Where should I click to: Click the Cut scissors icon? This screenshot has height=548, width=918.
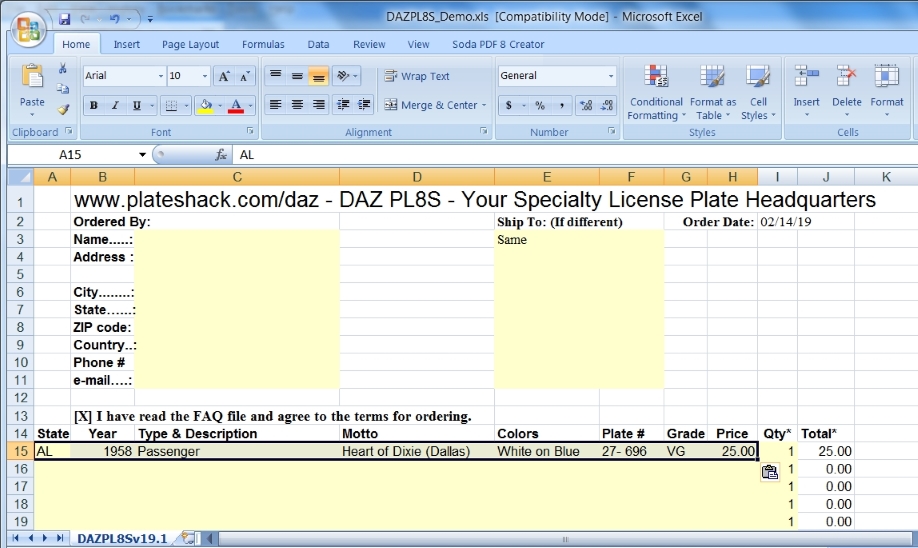63,68
